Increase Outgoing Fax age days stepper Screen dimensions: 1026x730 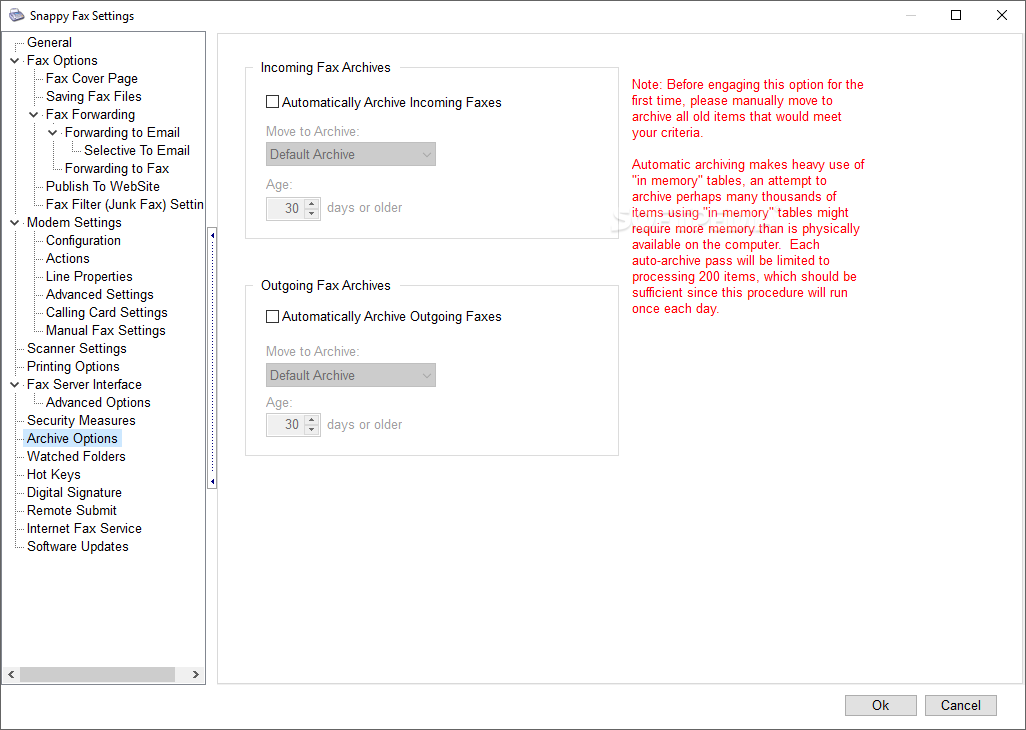point(312,420)
